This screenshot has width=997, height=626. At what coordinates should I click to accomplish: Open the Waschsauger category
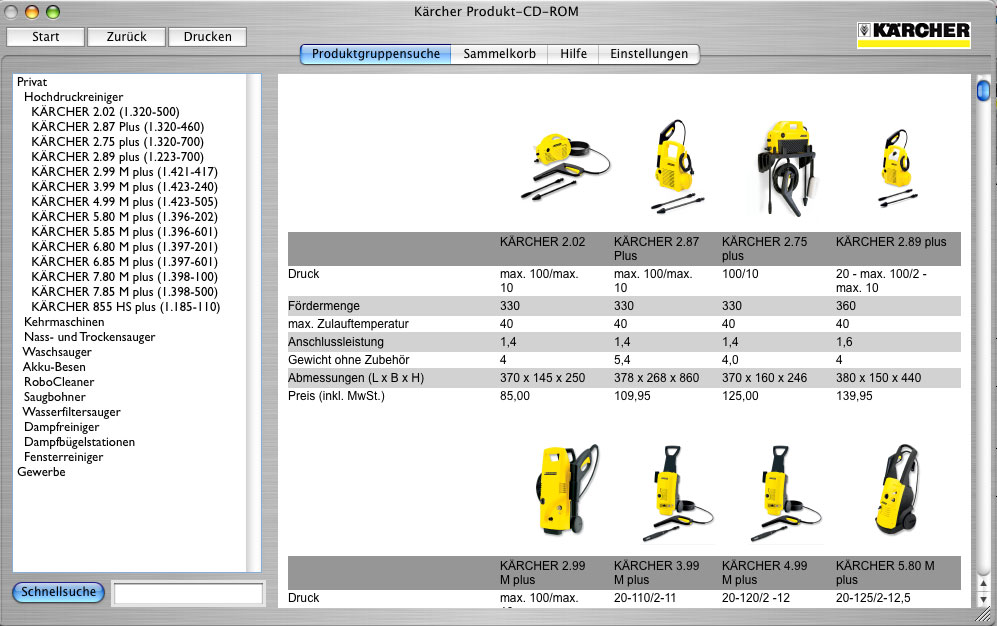(57, 352)
